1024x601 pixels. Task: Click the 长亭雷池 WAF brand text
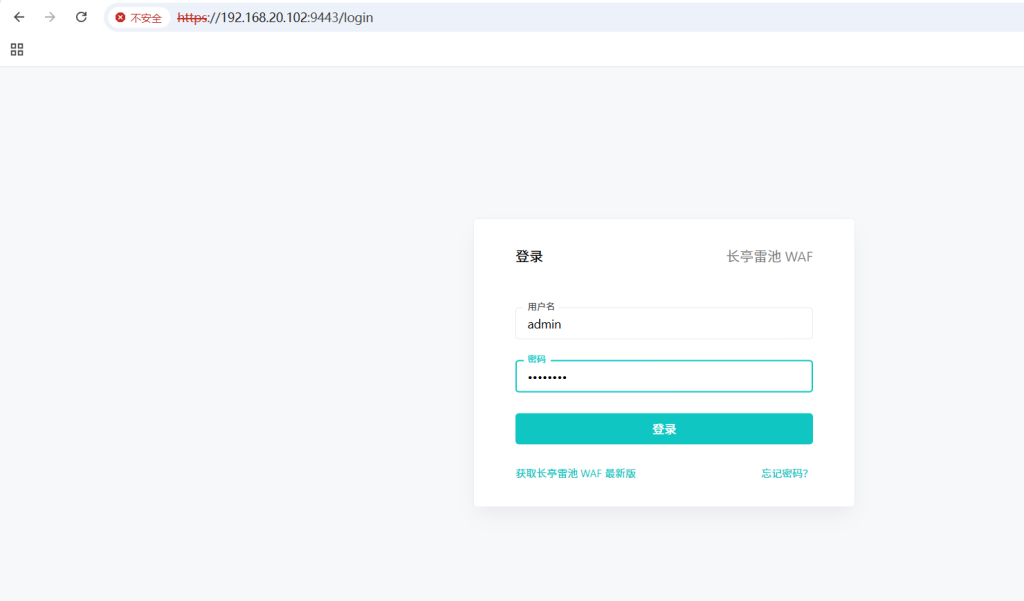coord(769,257)
